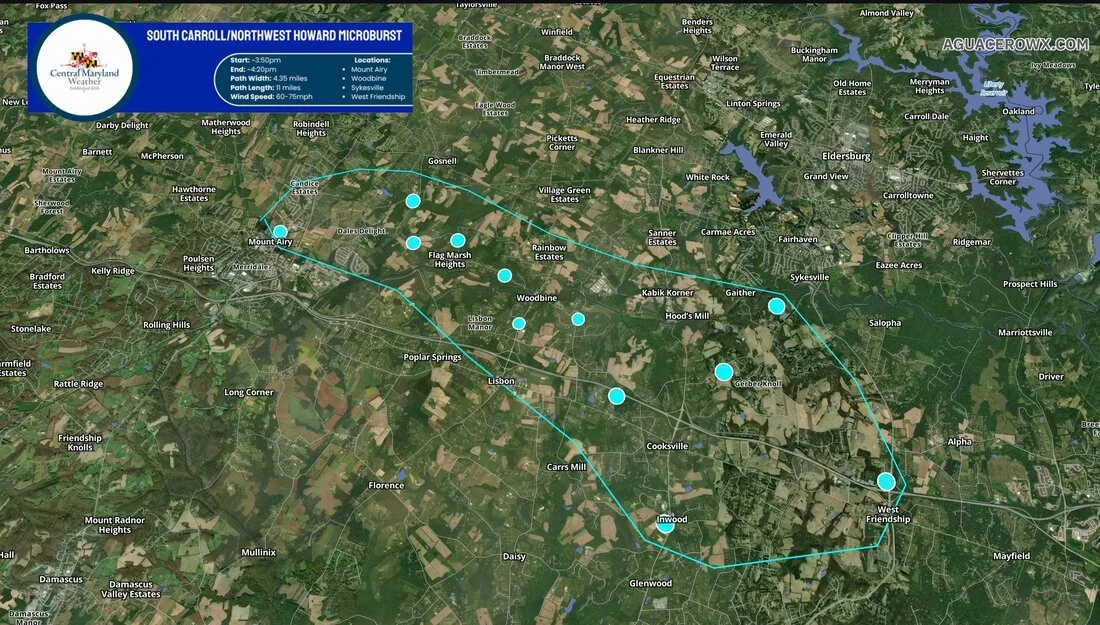Screen dimensions: 1100x625
Task: Click the Carrs Mill map label
Action: click(x=566, y=466)
